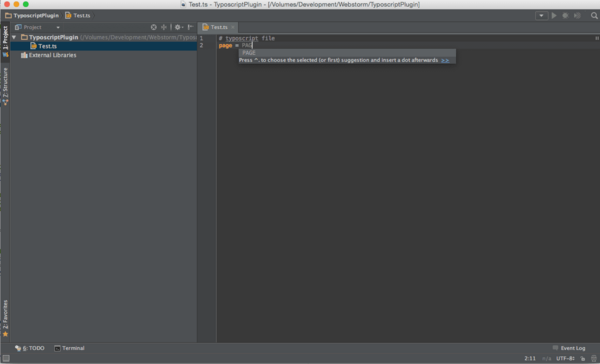This screenshot has height=364, width=600.
Task: Choose the PAGE completion suggestion
Action: 347,53
